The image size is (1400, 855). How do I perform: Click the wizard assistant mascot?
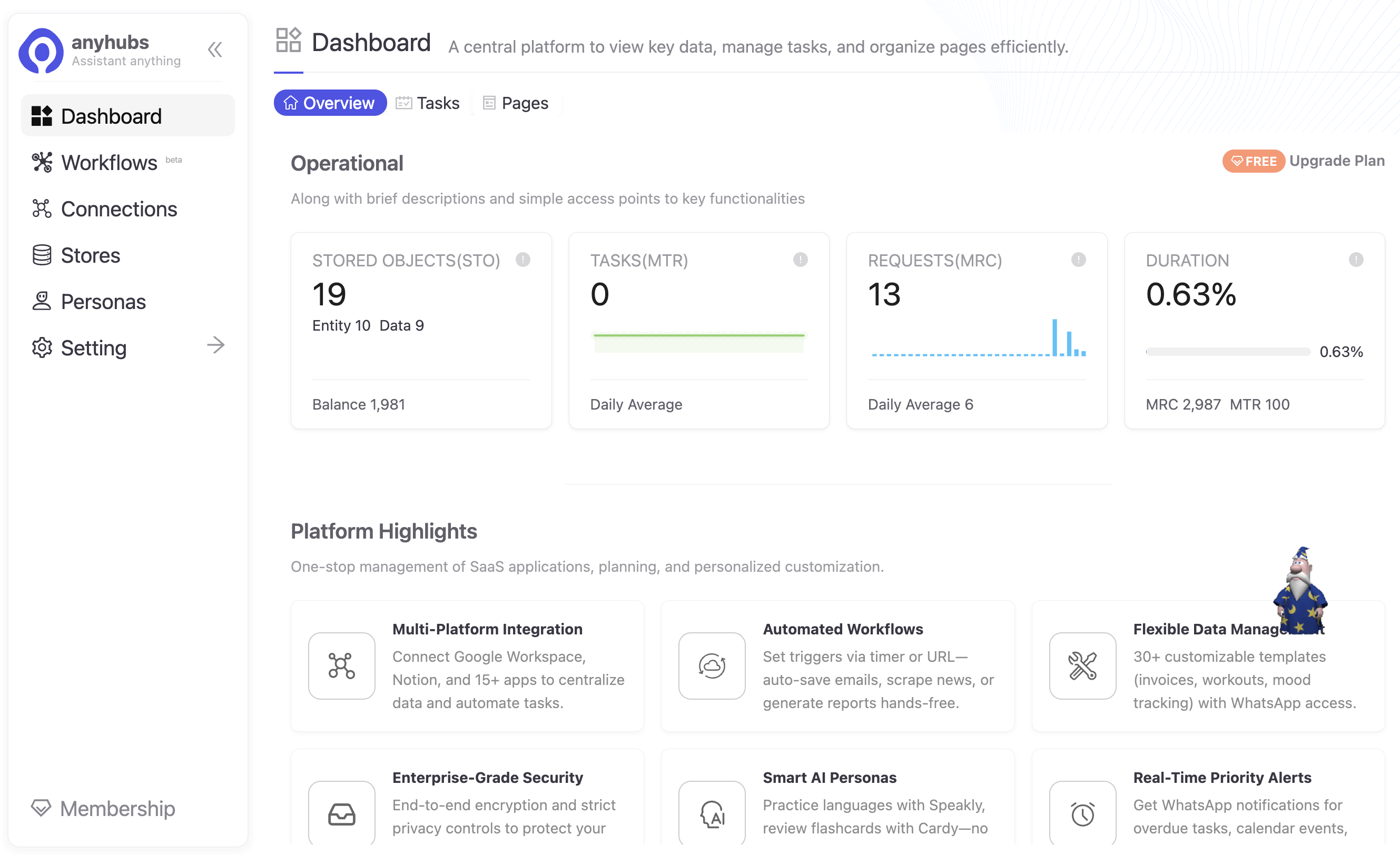point(1300,591)
